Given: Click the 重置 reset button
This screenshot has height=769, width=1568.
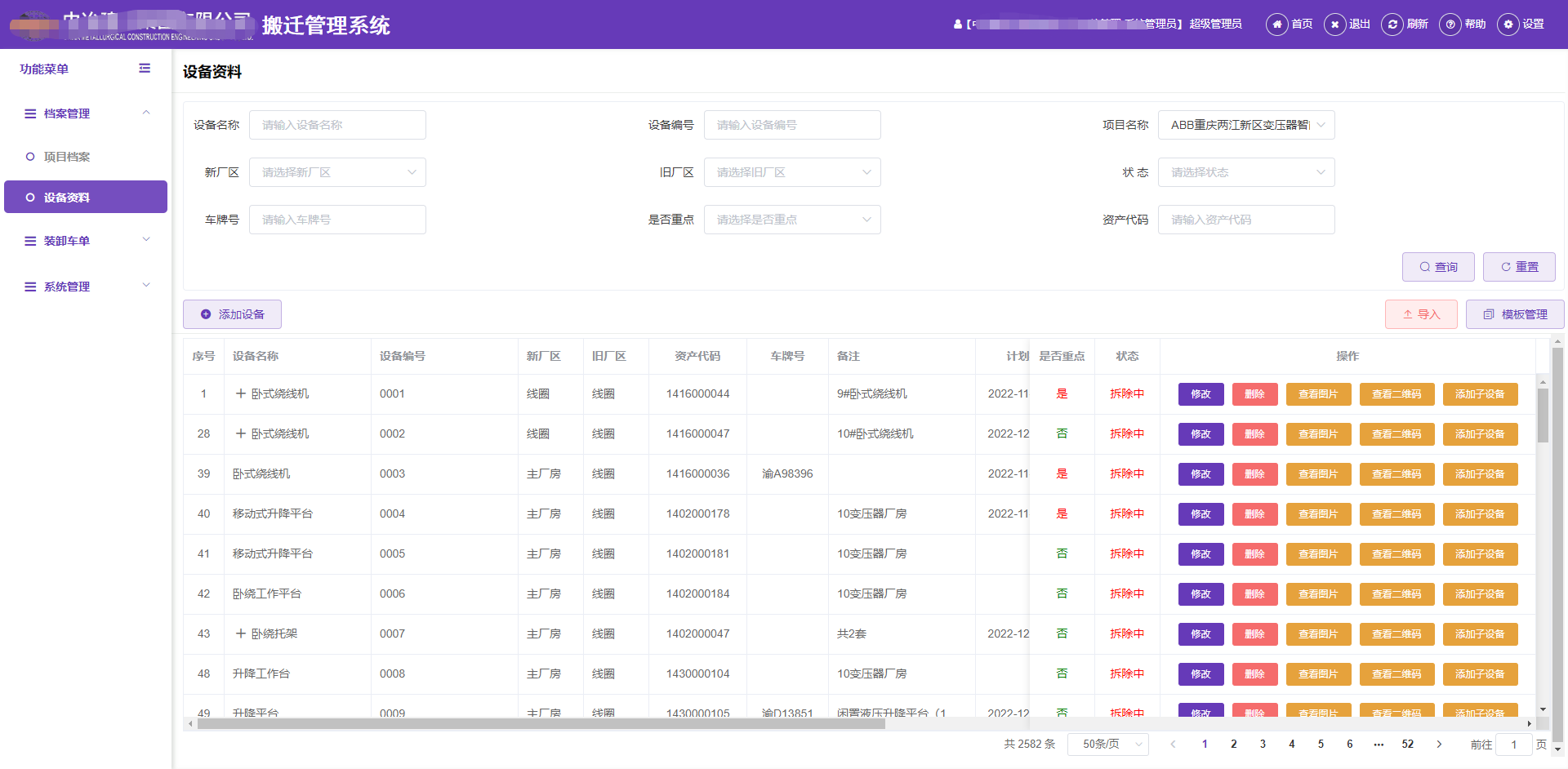Looking at the screenshot, I should click(x=1519, y=267).
